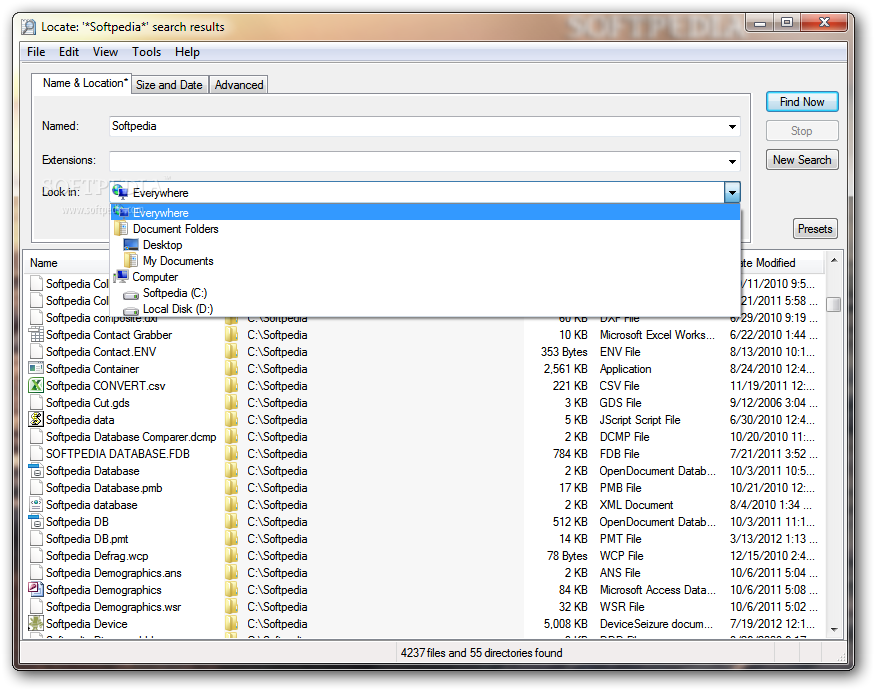Click the file icon of Softpedia Cut.gds
This screenshot has width=875, height=691.
(x=36, y=402)
